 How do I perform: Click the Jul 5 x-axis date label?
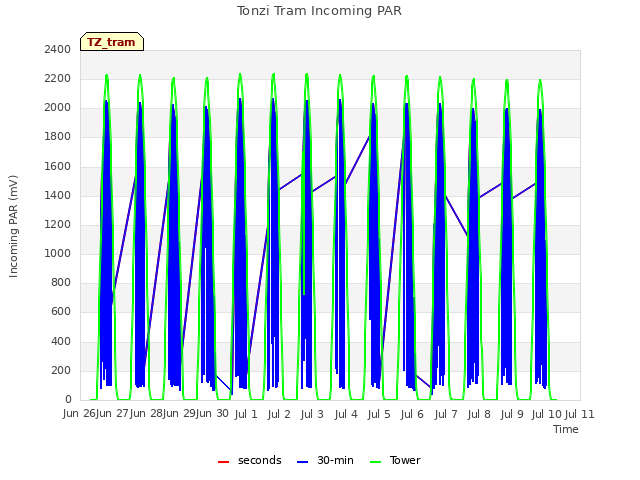[x=379, y=414]
